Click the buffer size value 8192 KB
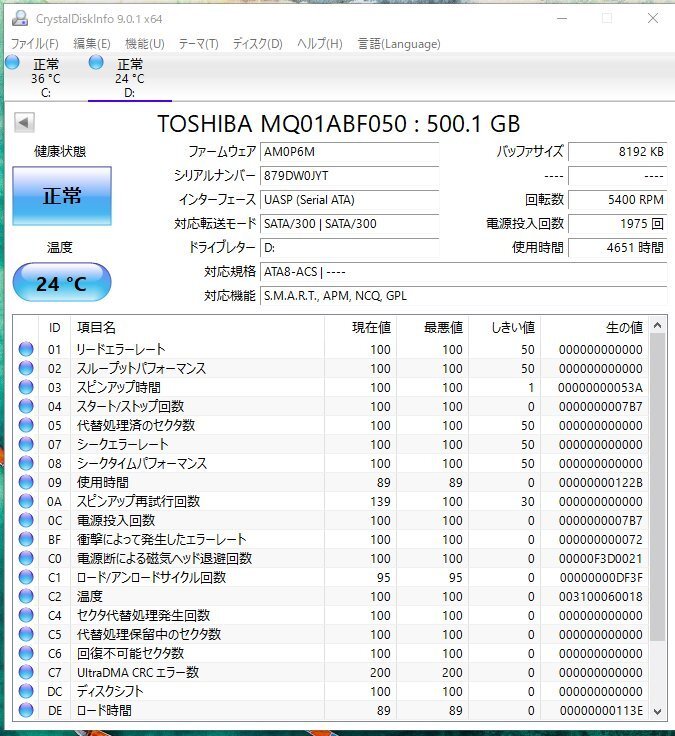Image resolution: width=675 pixels, height=736 pixels. click(x=617, y=152)
